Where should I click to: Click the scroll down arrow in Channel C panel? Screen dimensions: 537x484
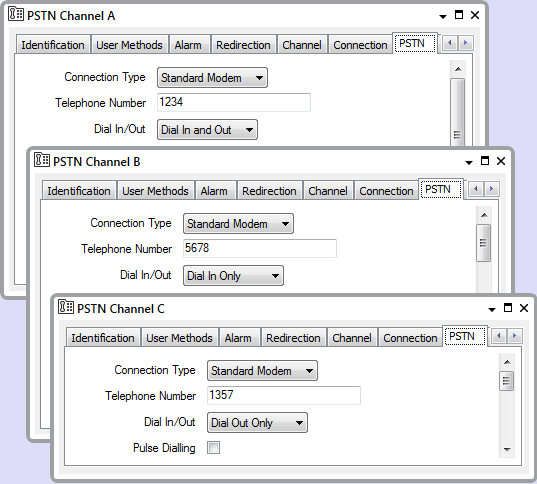tap(507, 449)
